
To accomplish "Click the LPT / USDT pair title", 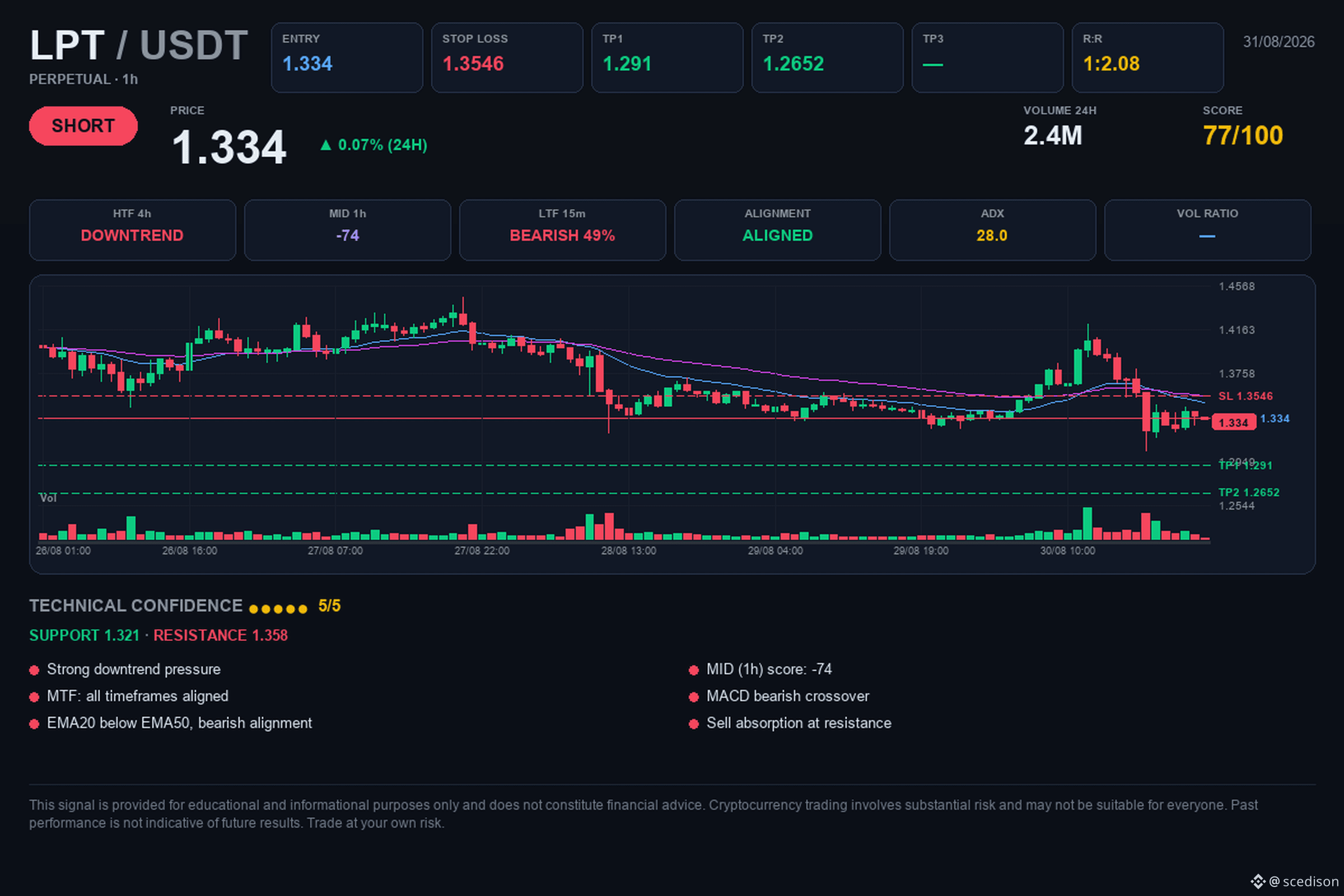I will tap(139, 45).
